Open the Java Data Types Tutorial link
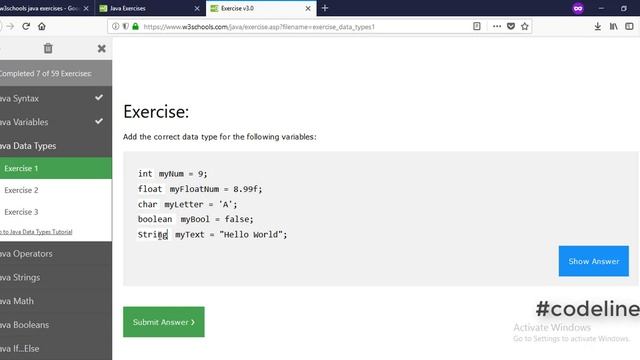The width and height of the screenshot is (640, 360). coord(36,232)
